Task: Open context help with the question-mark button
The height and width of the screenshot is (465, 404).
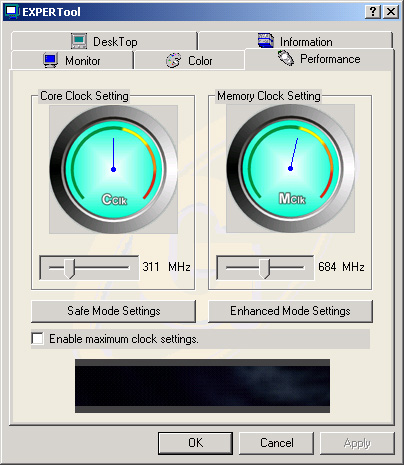Action: (373, 12)
